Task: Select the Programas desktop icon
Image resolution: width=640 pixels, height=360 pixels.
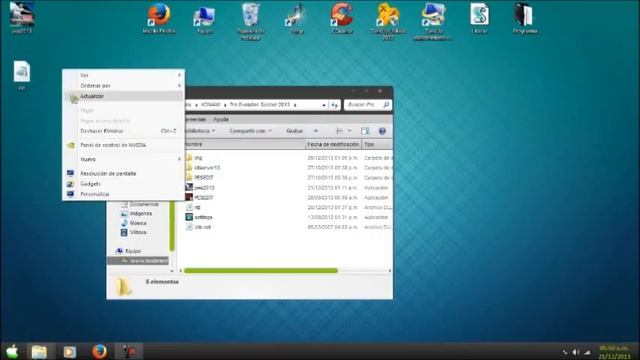Action: [525, 18]
